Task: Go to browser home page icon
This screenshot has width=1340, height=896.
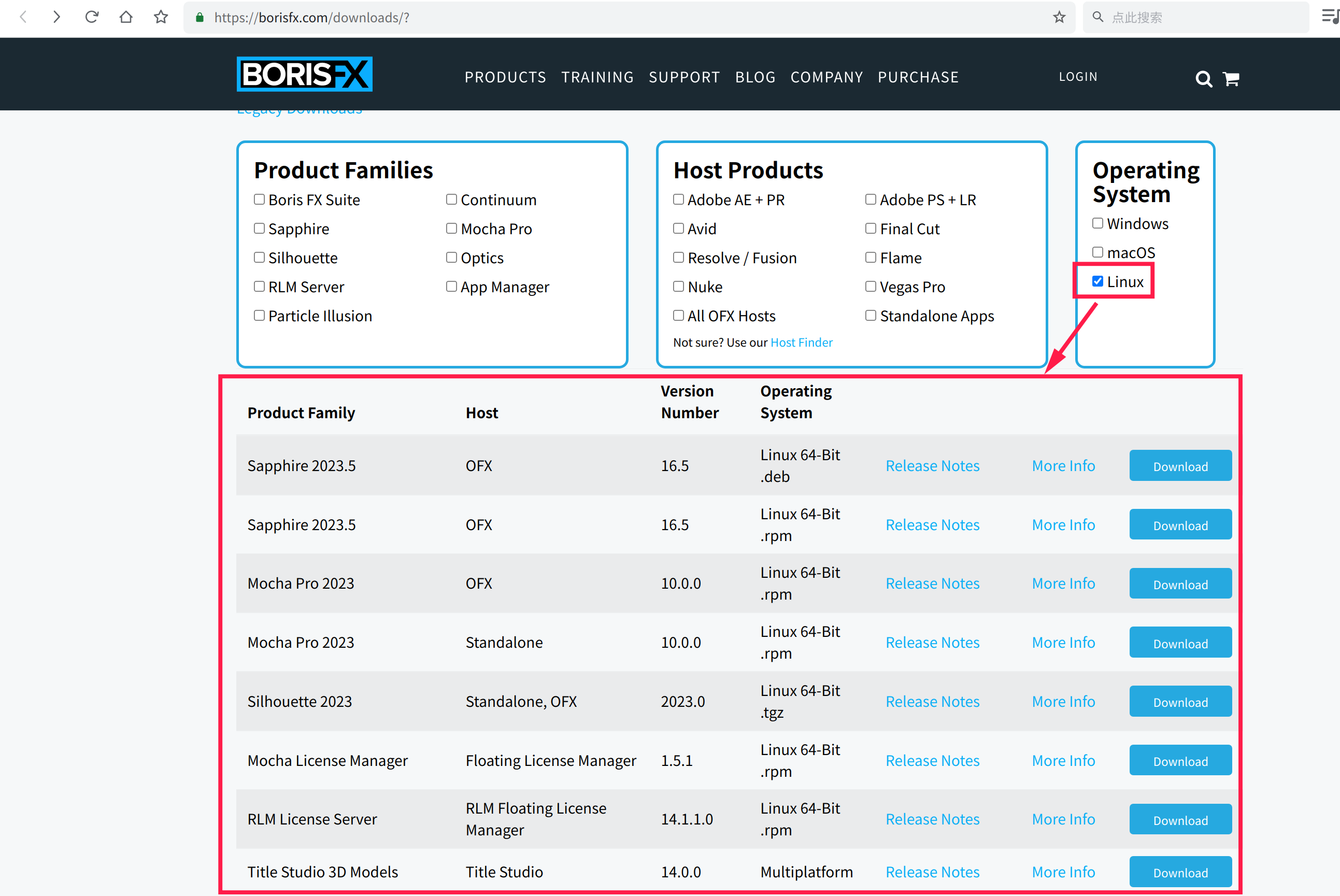Action: 126,17
